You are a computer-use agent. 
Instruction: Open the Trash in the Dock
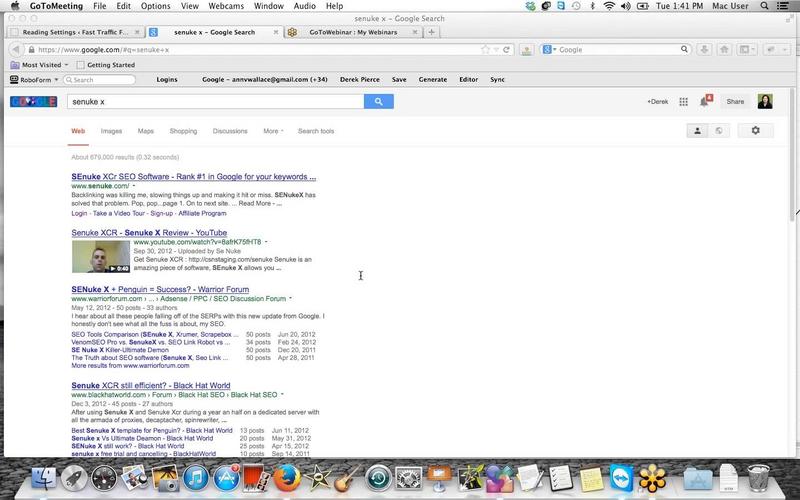click(759, 478)
